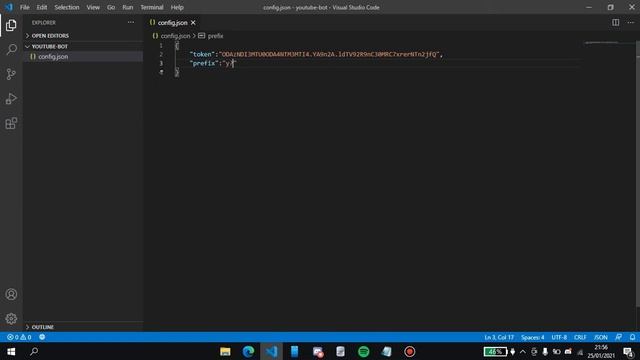This screenshot has width=640, height=360.
Task: Open the Windows Start menu
Action: coord(11,351)
